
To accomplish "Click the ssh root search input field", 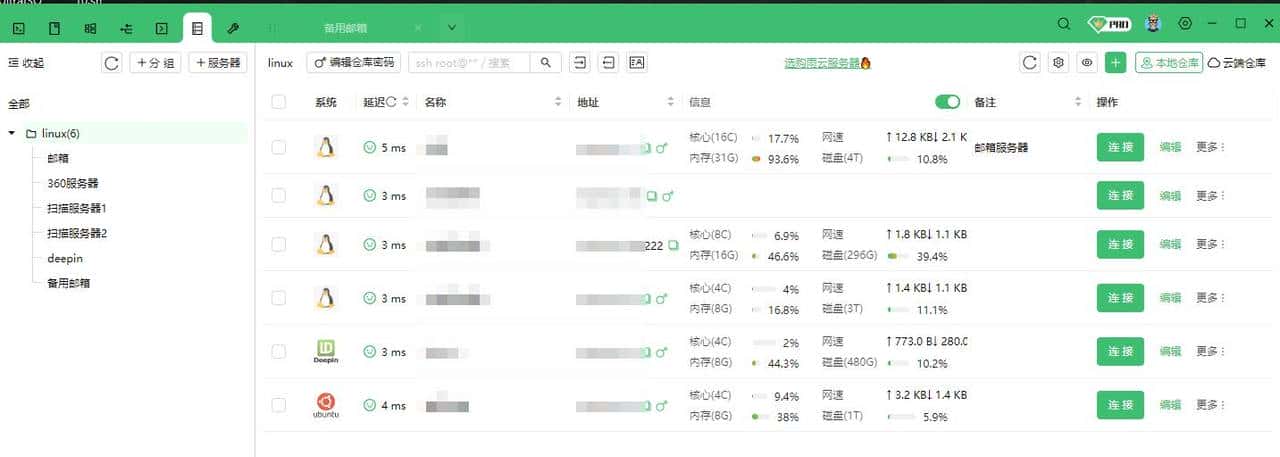I will (x=471, y=62).
